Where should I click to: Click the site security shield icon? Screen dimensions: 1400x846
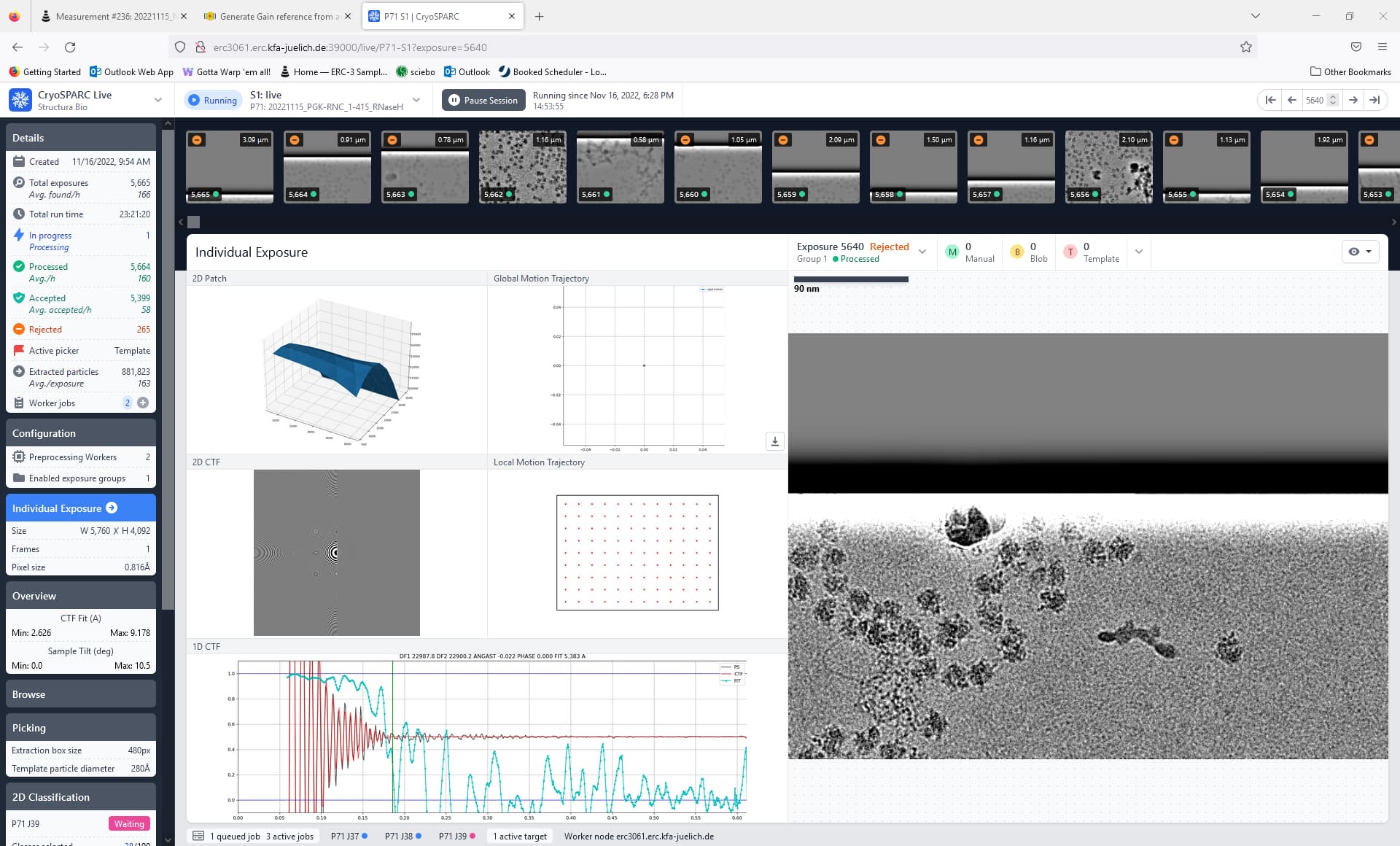click(x=180, y=47)
